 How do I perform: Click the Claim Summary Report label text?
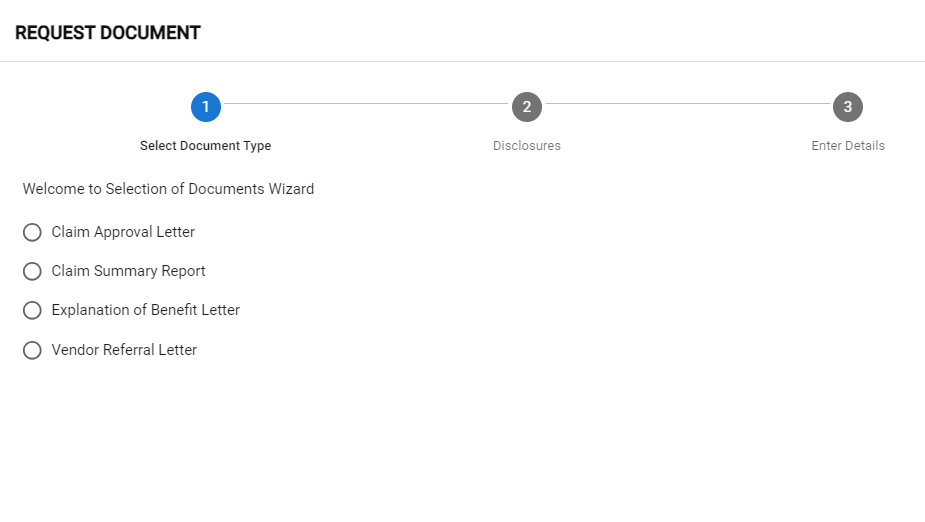128,271
